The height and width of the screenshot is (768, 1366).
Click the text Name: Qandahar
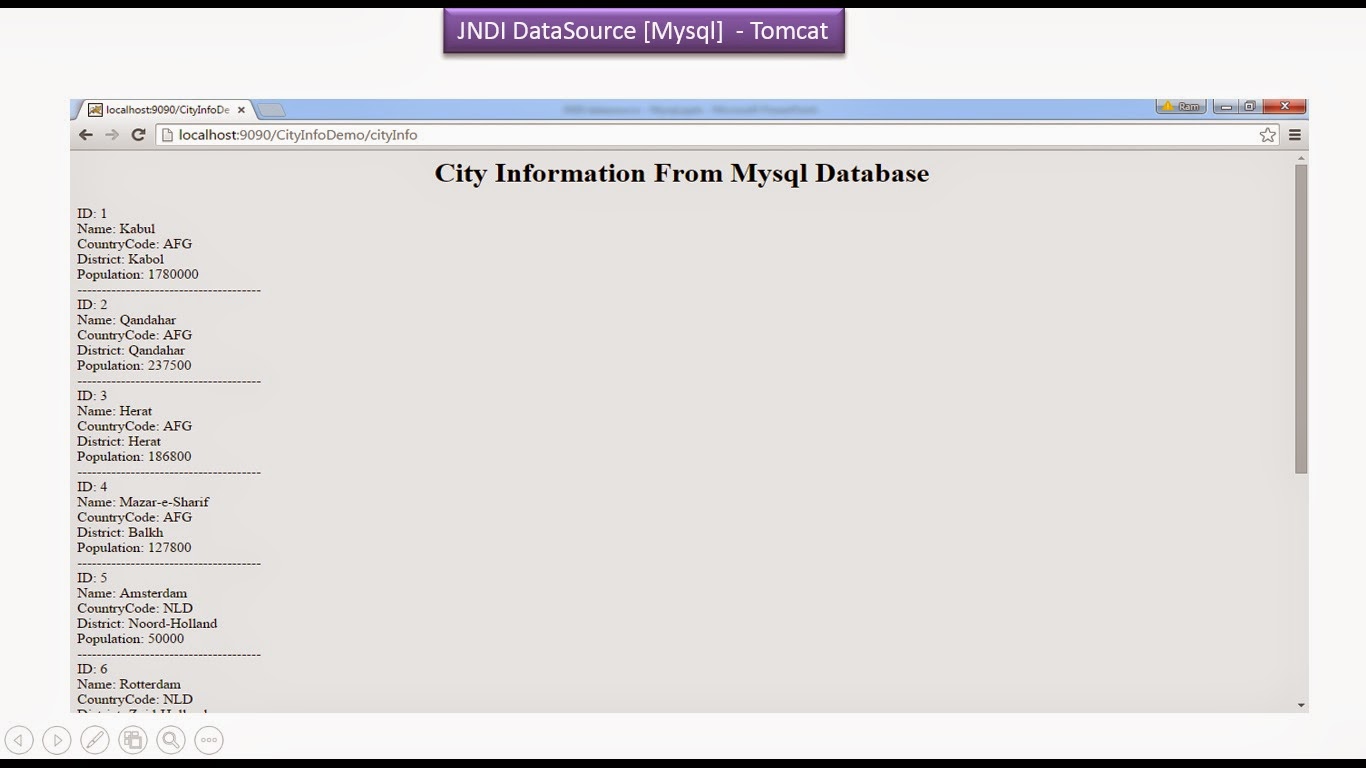[126, 320]
